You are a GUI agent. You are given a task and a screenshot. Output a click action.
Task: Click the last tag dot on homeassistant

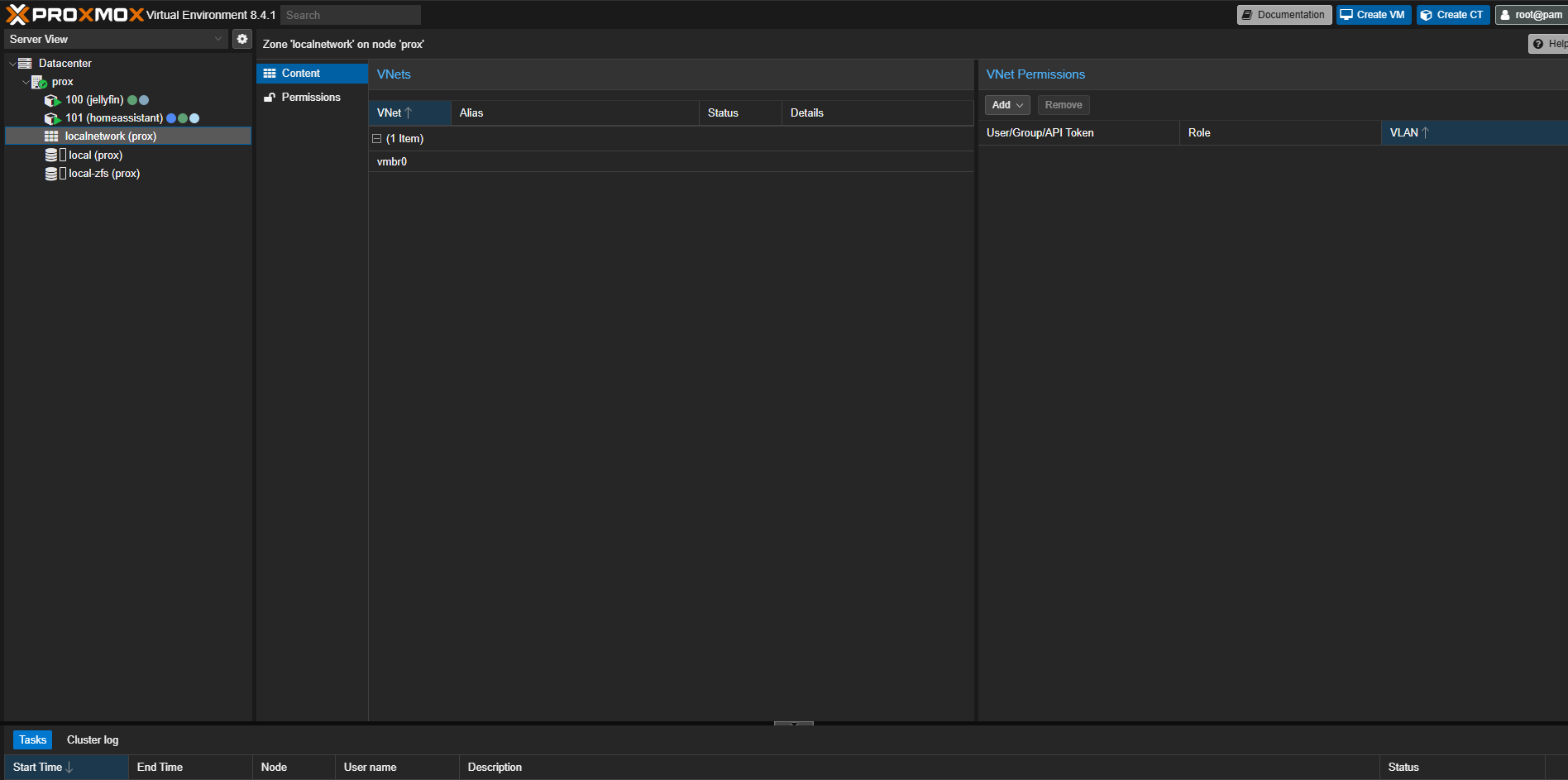click(194, 118)
